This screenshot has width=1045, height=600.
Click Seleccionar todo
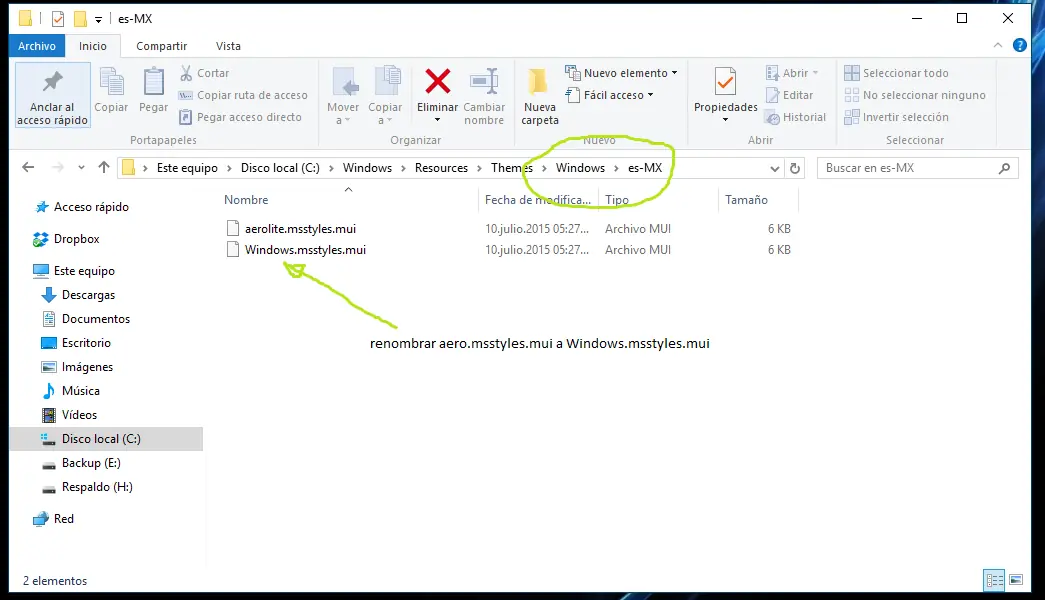coord(896,73)
